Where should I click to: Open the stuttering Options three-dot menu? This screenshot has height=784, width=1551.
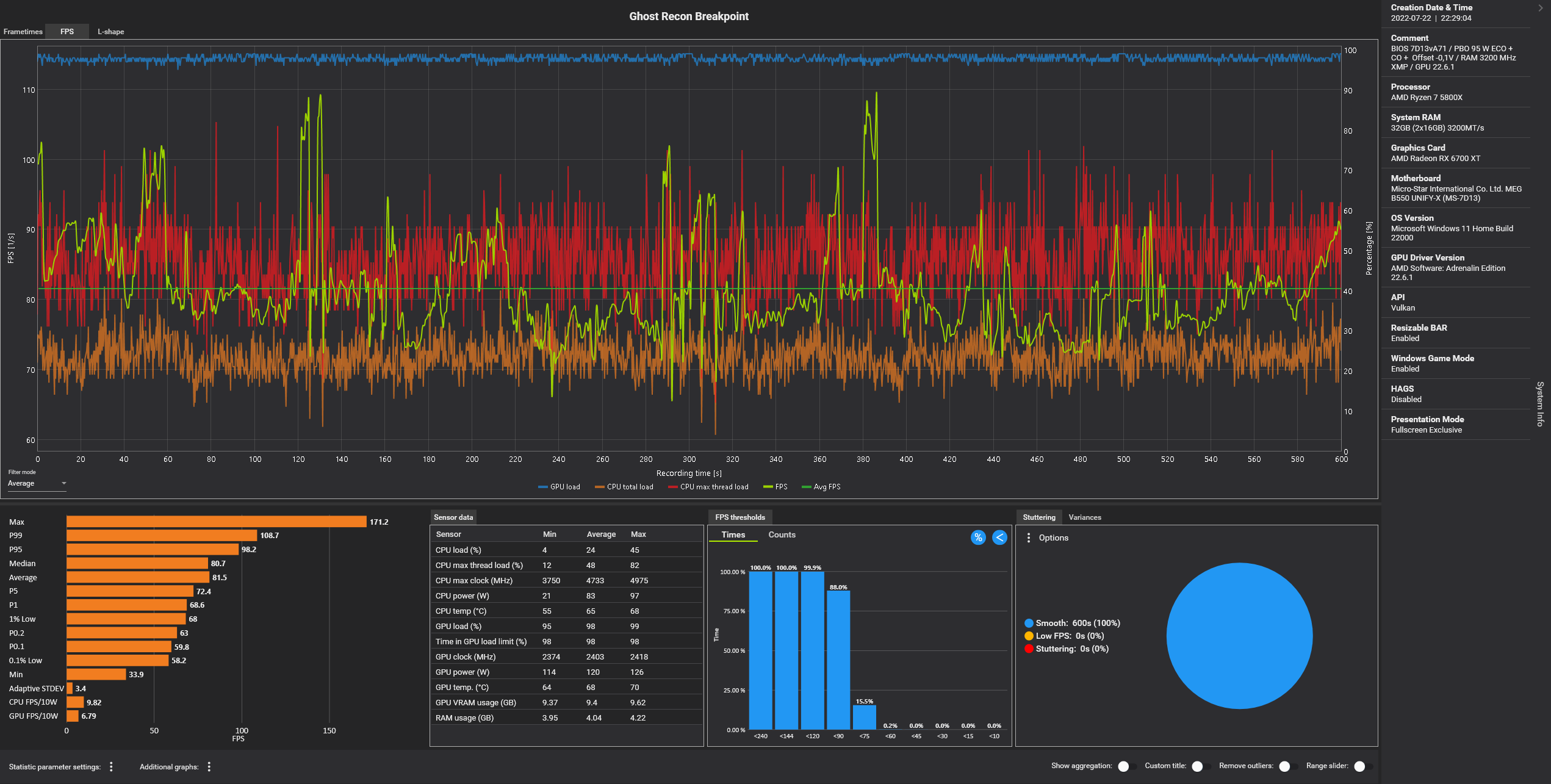(1029, 538)
